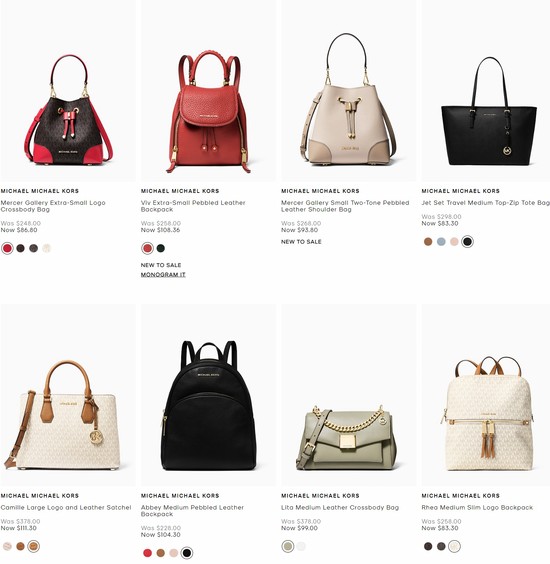550x564 pixels.
Task: Select the black swatch under Jet Set tote
Action: [x=467, y=242]
